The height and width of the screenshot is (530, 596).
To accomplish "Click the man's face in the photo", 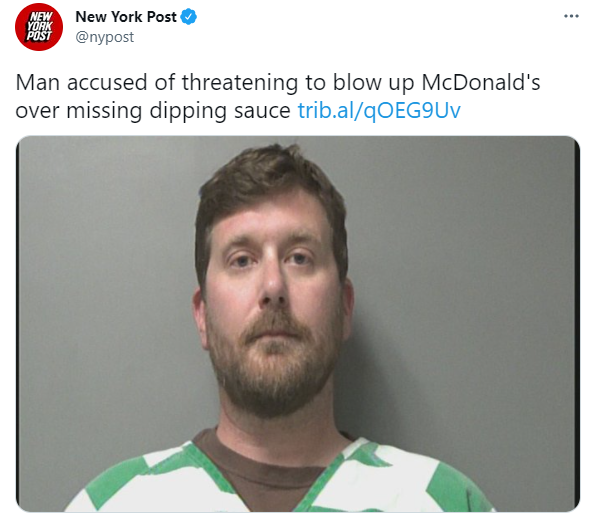I will point(273,293).
